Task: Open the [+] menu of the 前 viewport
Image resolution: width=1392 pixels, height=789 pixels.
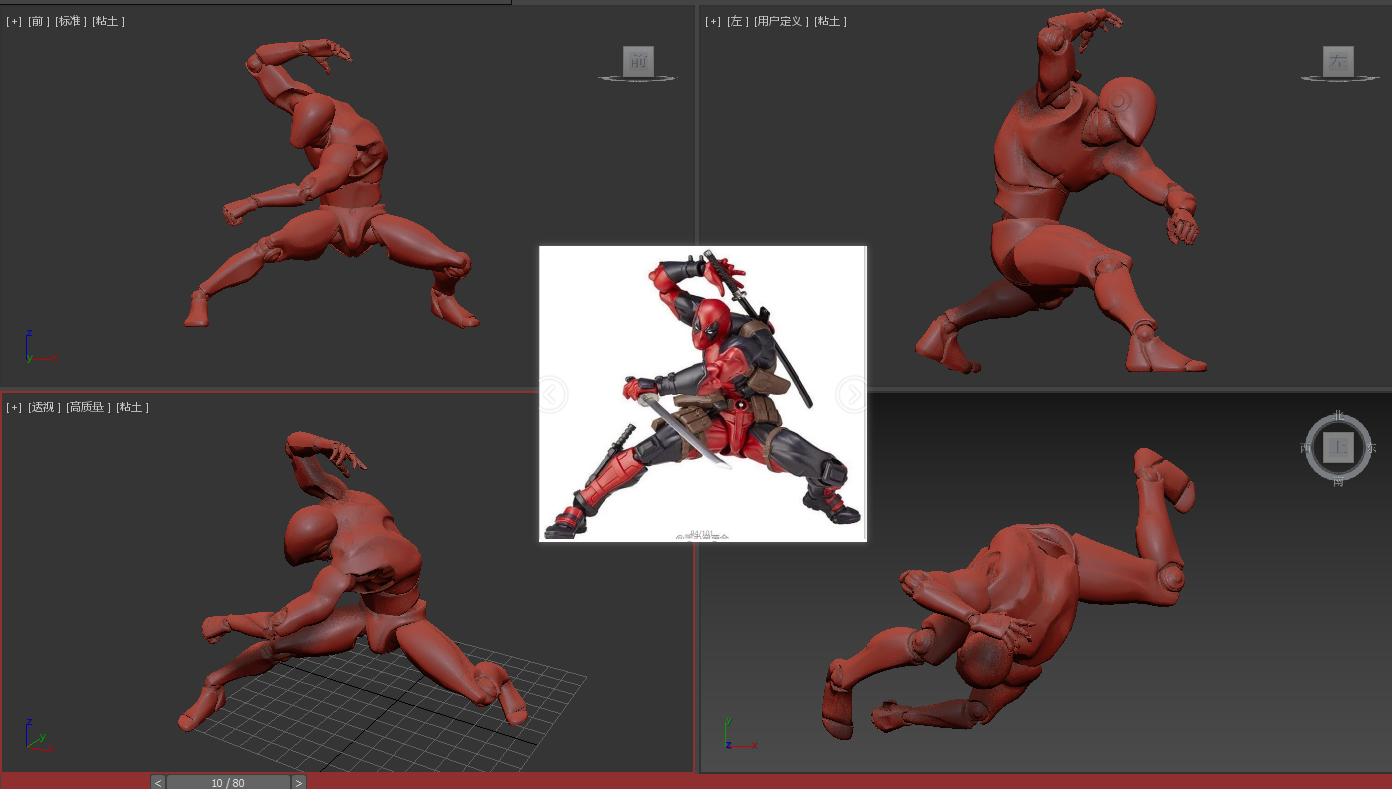Action: click(14, 21)
